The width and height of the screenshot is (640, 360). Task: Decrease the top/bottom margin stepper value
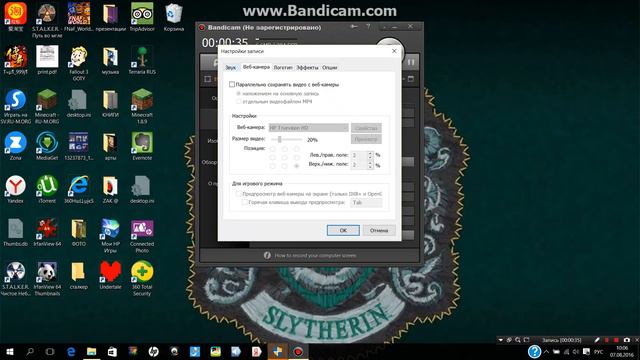pos(370,167)
